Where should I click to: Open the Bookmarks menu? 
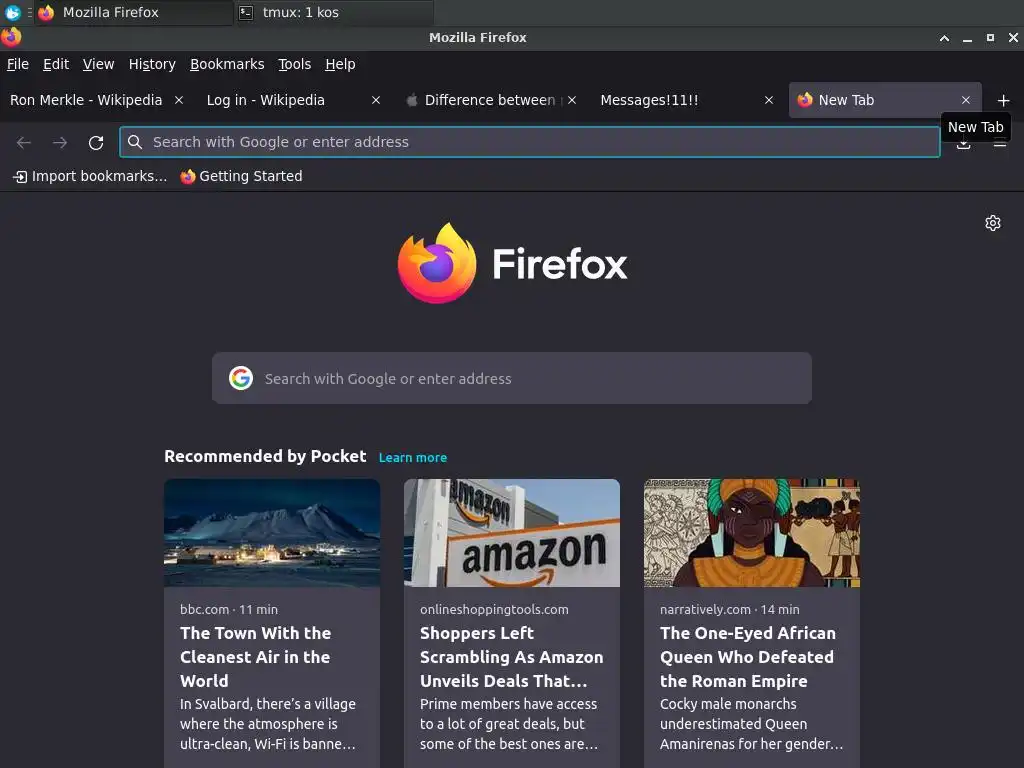(x=227, y=64)
